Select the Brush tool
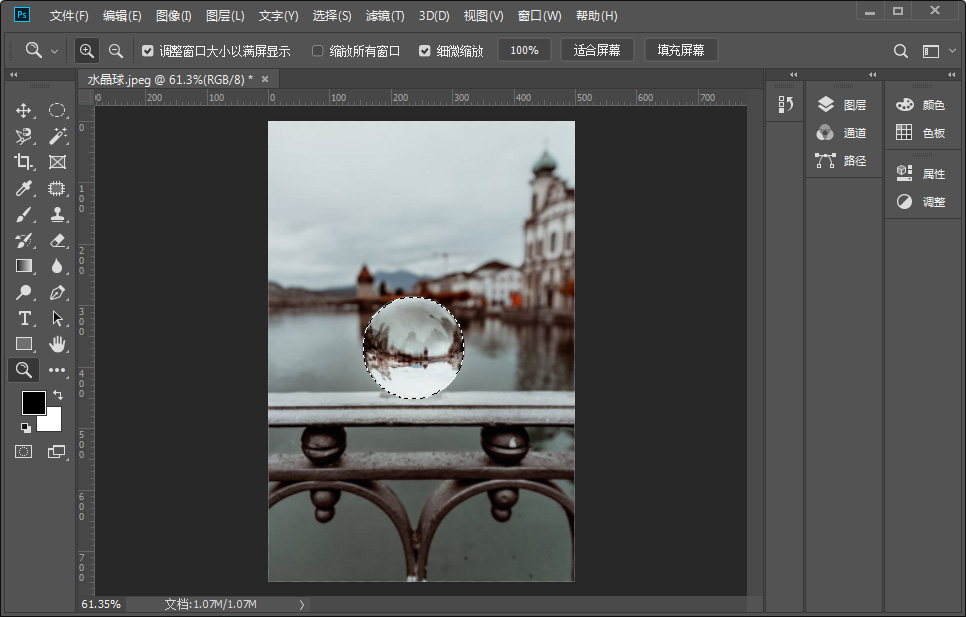The height and width of the screenshot is (617, 966). point(23,214)
